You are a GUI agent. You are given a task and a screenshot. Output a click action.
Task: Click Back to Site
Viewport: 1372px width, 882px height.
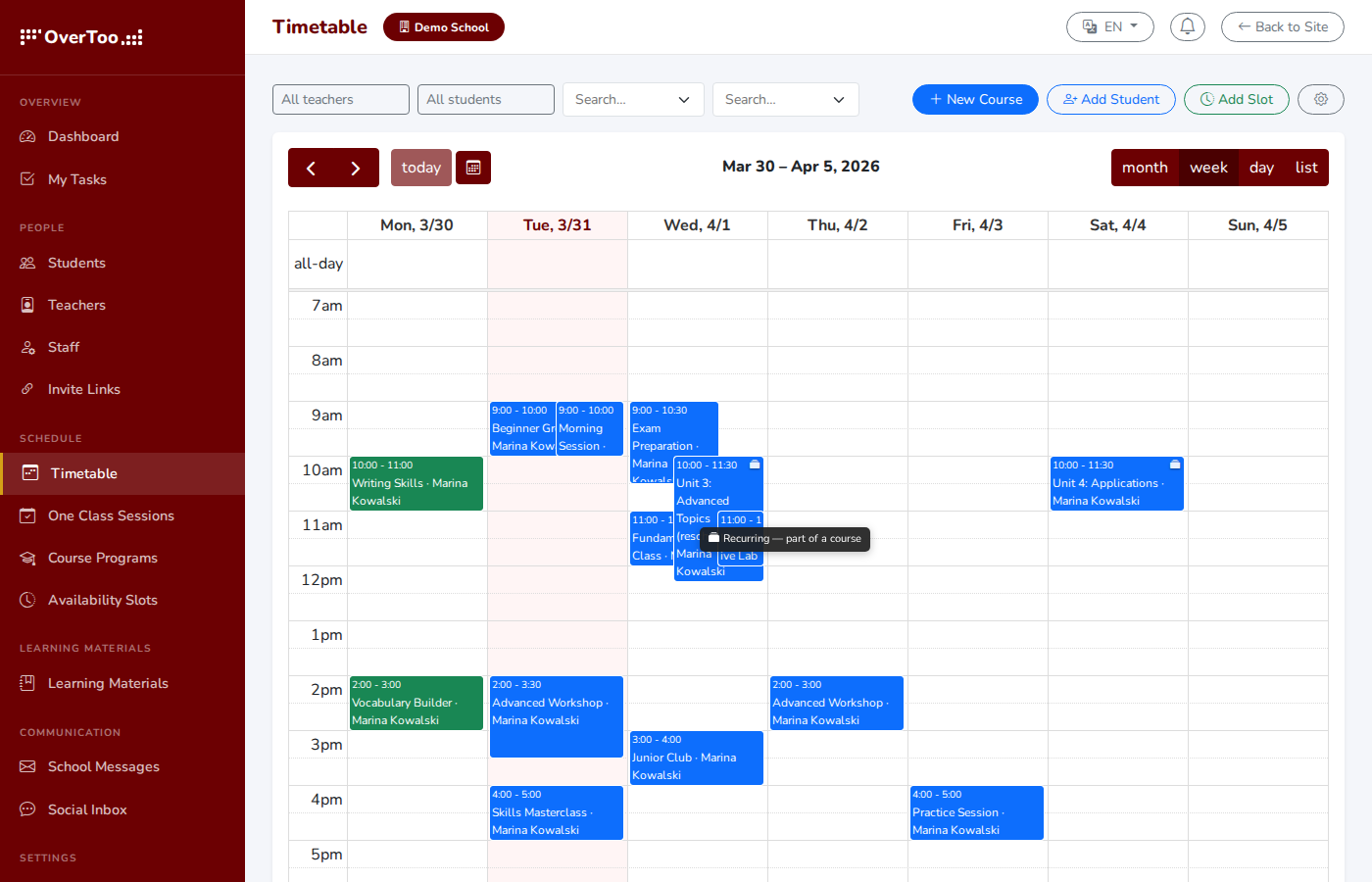tap(1282, 26)
